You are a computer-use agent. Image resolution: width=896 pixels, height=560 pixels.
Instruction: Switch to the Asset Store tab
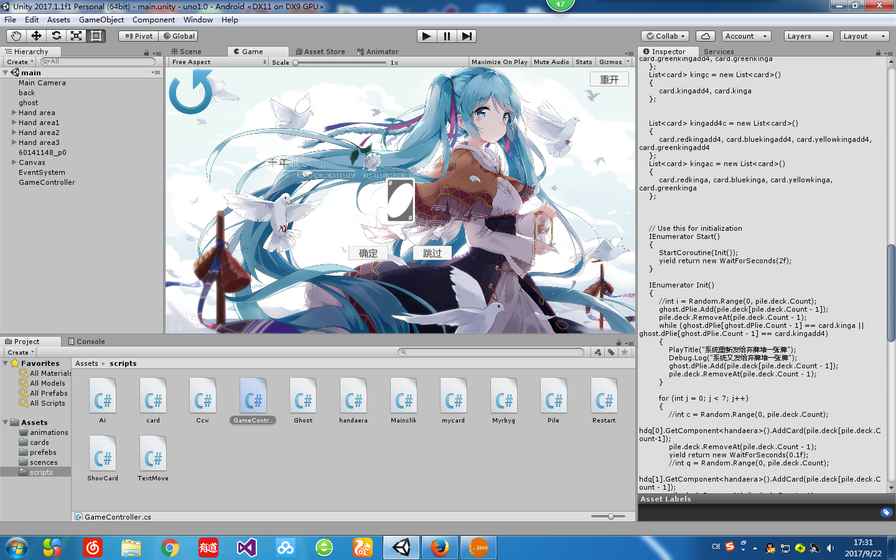point(320,51)
